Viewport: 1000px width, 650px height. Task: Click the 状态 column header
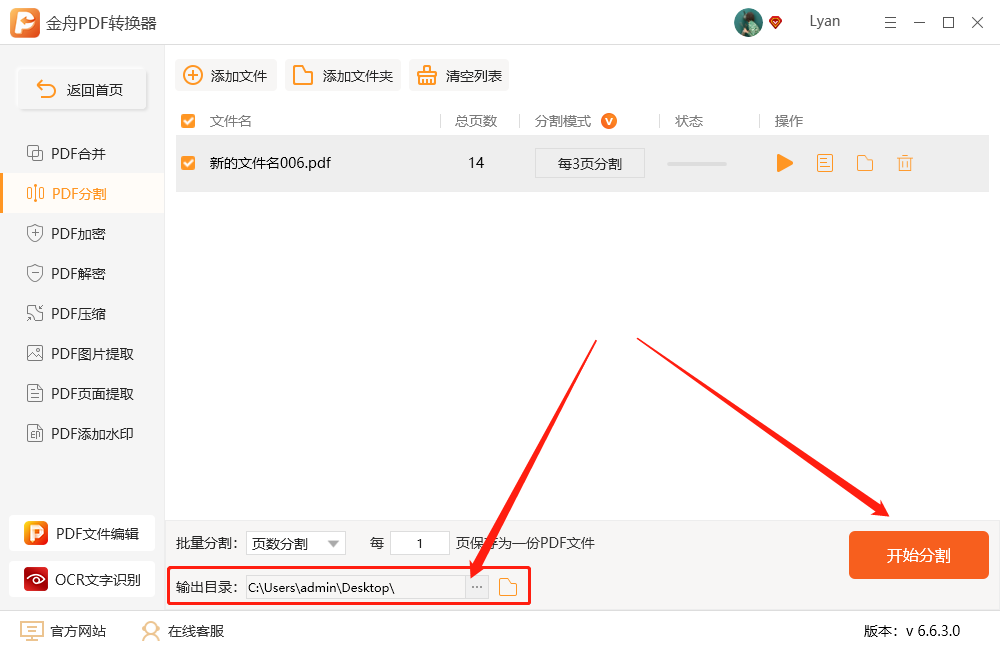(689, 121)
